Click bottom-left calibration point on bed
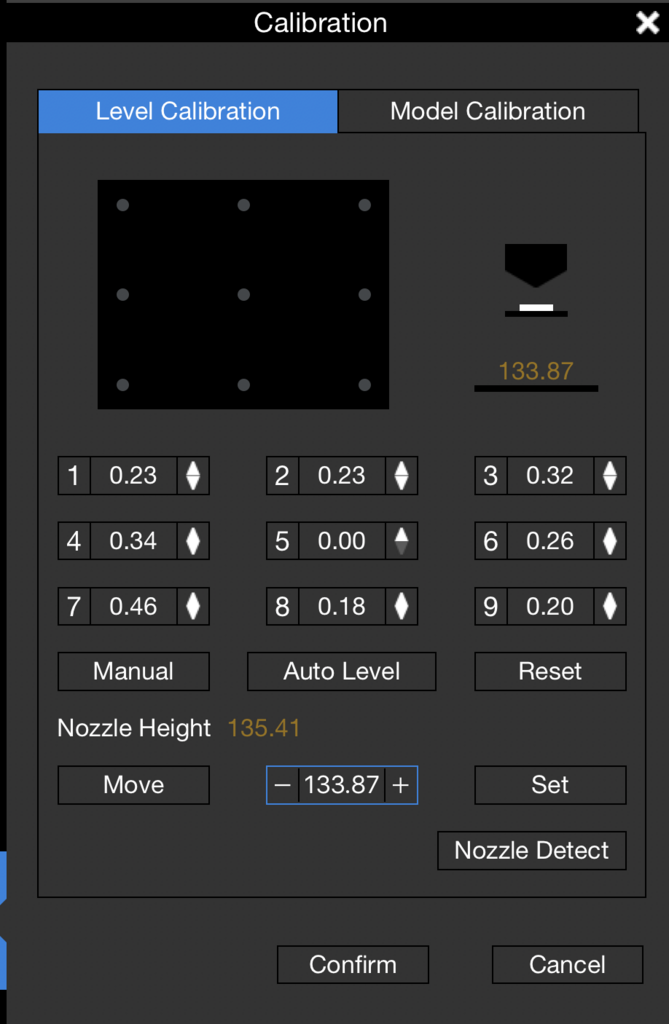 click(122, 385)
